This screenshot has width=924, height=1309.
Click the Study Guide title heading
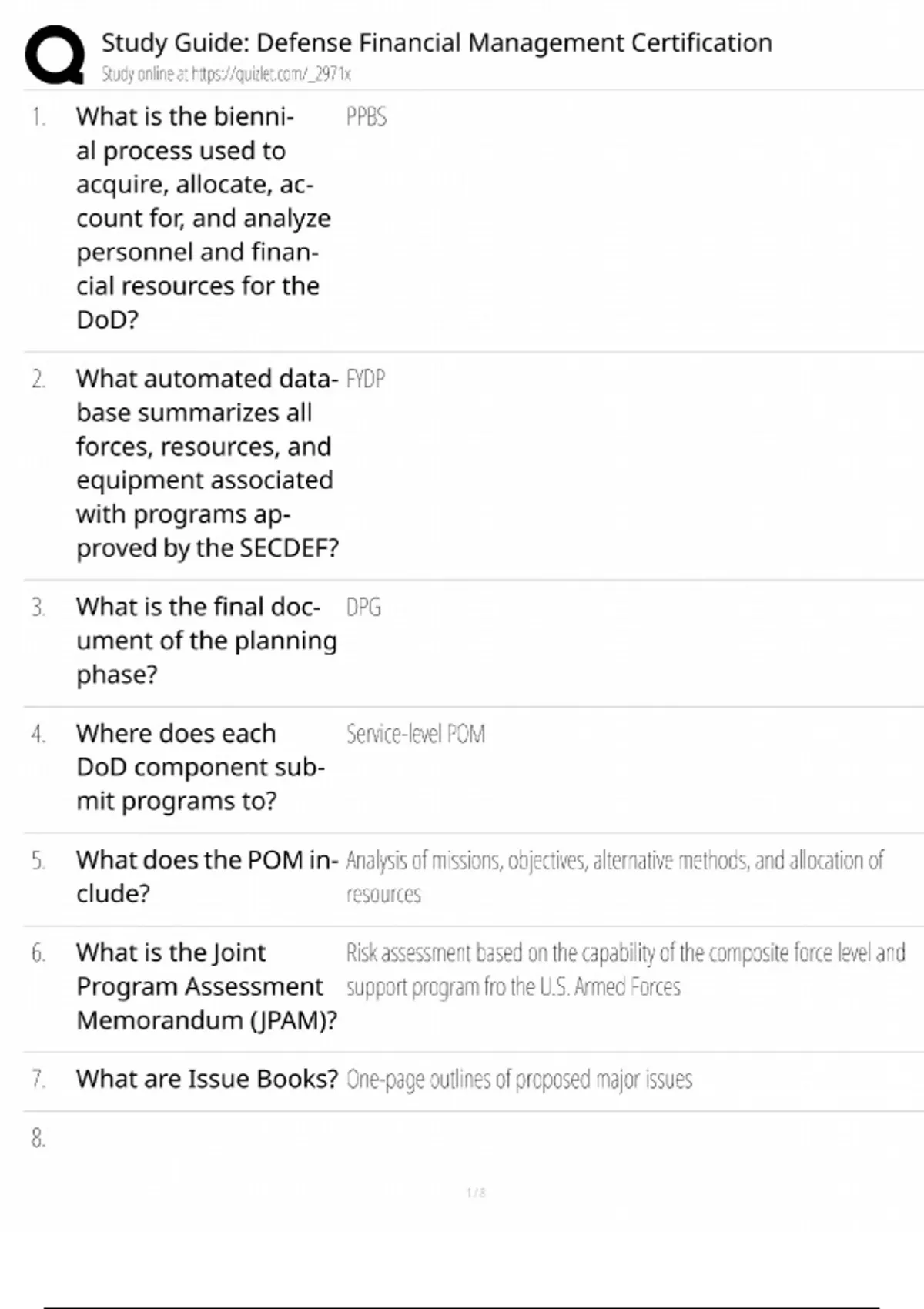pos(436,42)
